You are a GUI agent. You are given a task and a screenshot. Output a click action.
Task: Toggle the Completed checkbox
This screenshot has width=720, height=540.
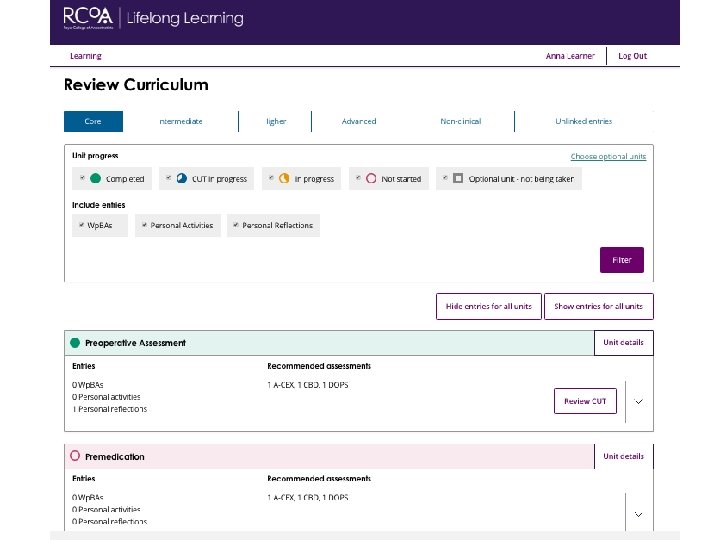[82, 178]
